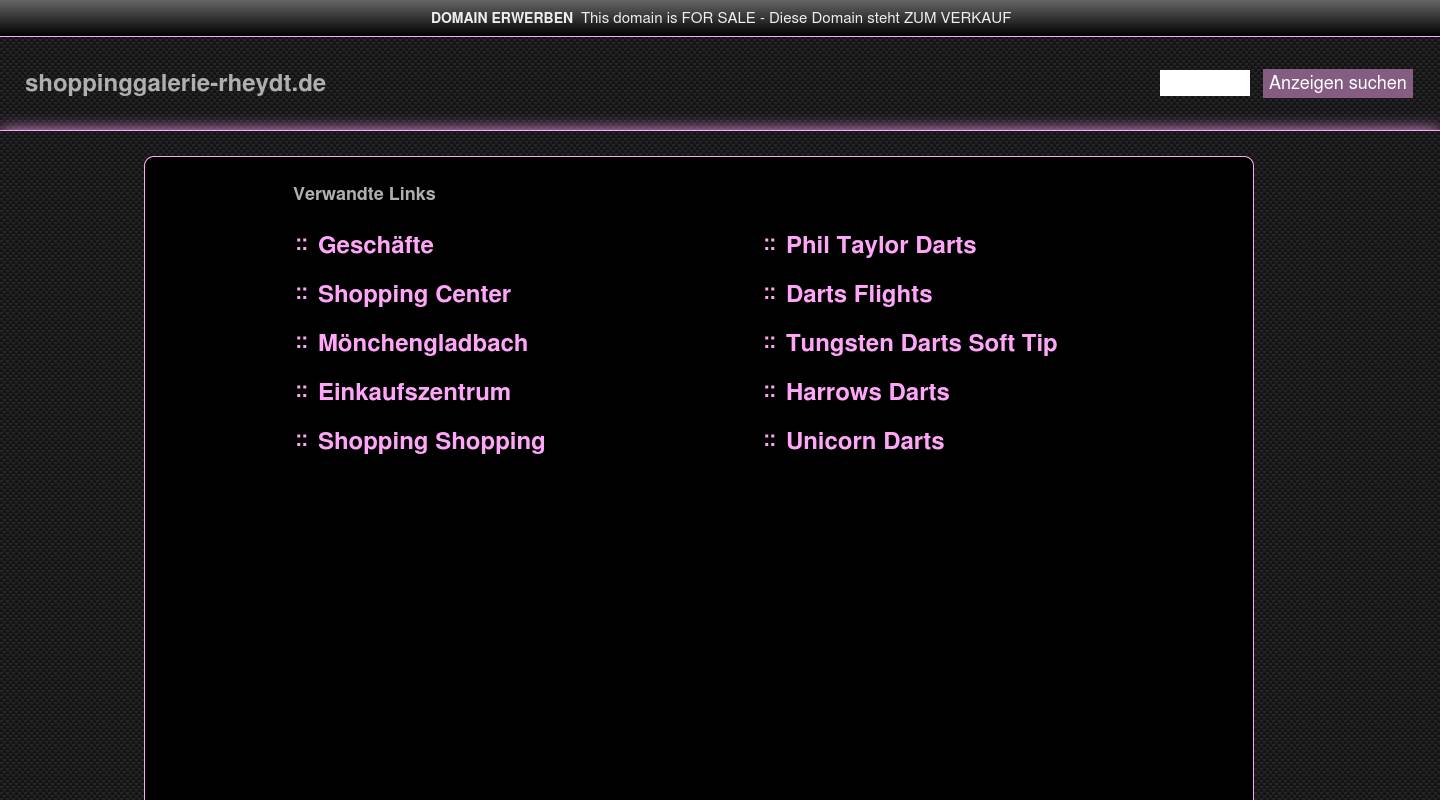Screen dimensions: 1440x800
Task: Visit the Mönchengladbach related link
Action: pyautogui.click(x=422, y=343)
